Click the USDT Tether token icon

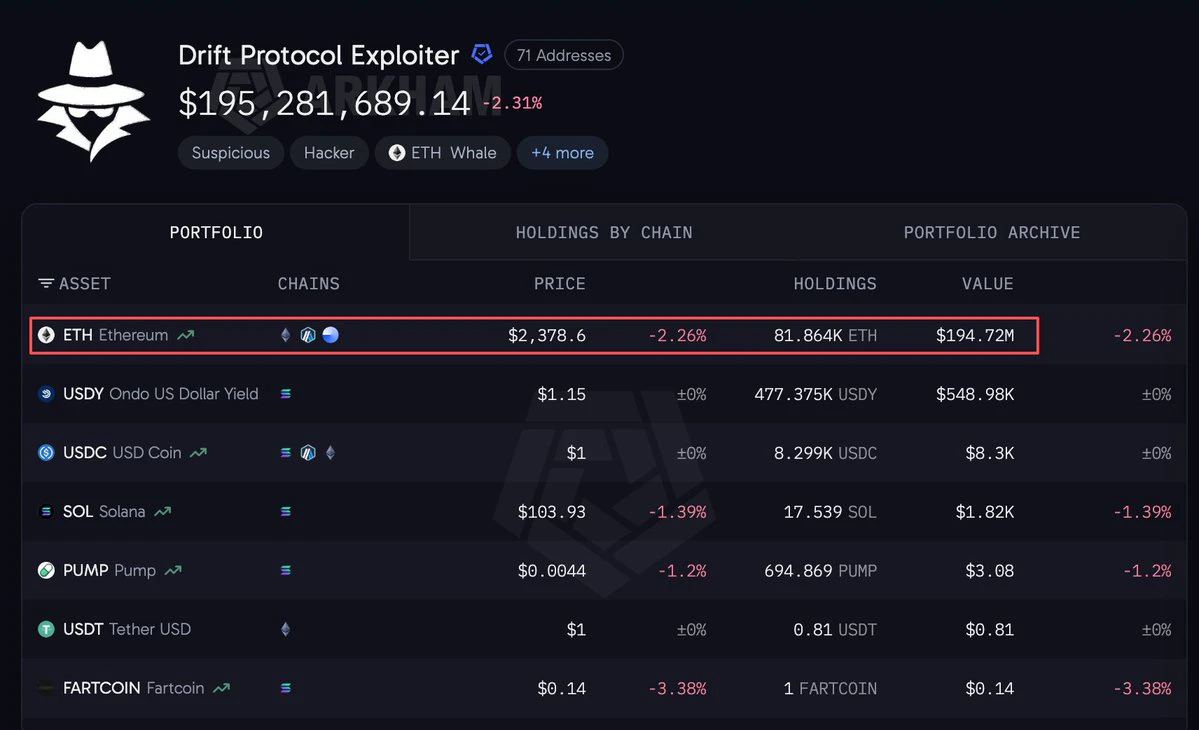click(46, 629)
